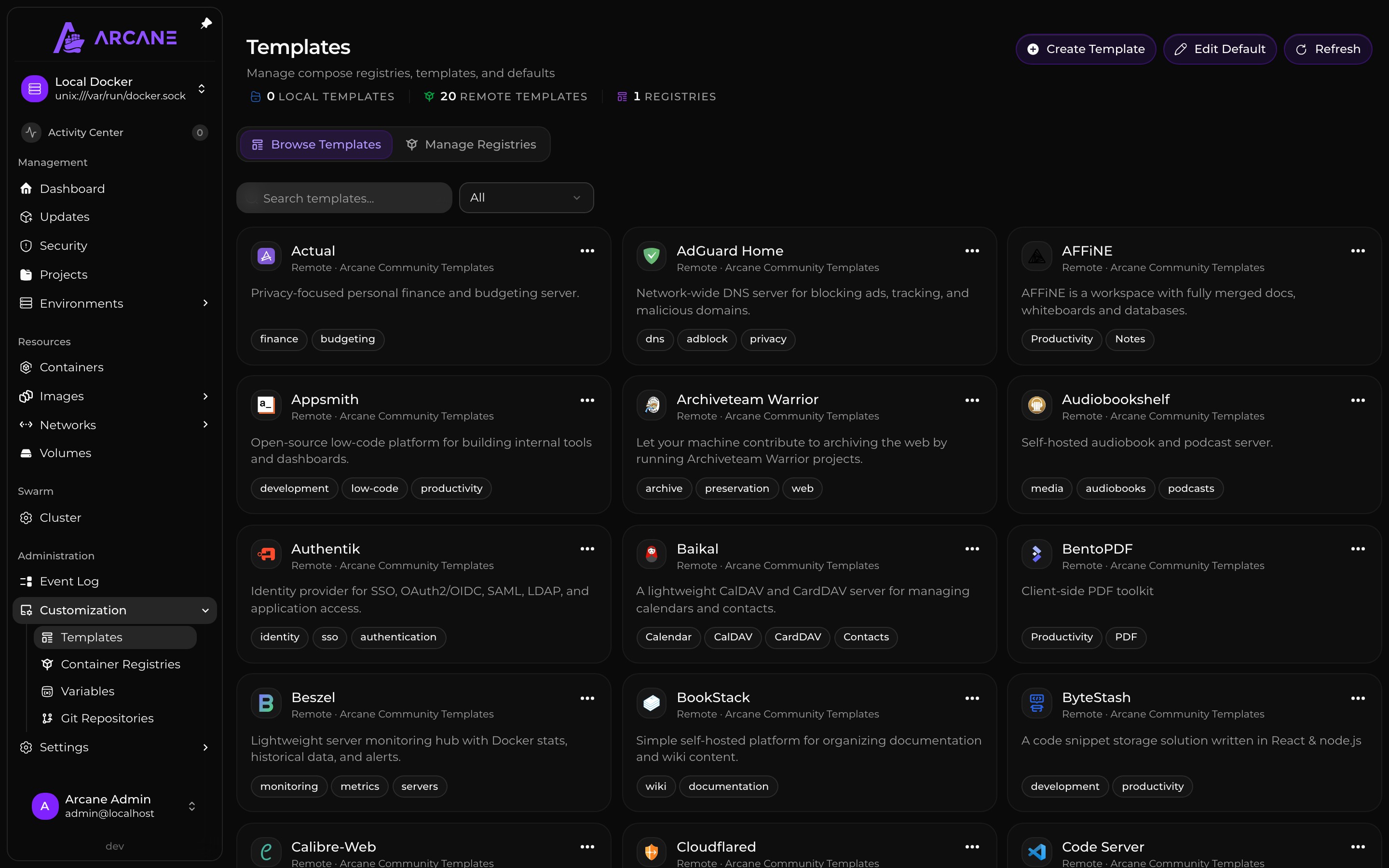Click the ByteStash template icon
1389x868 pixels.
click(1036, 703)
